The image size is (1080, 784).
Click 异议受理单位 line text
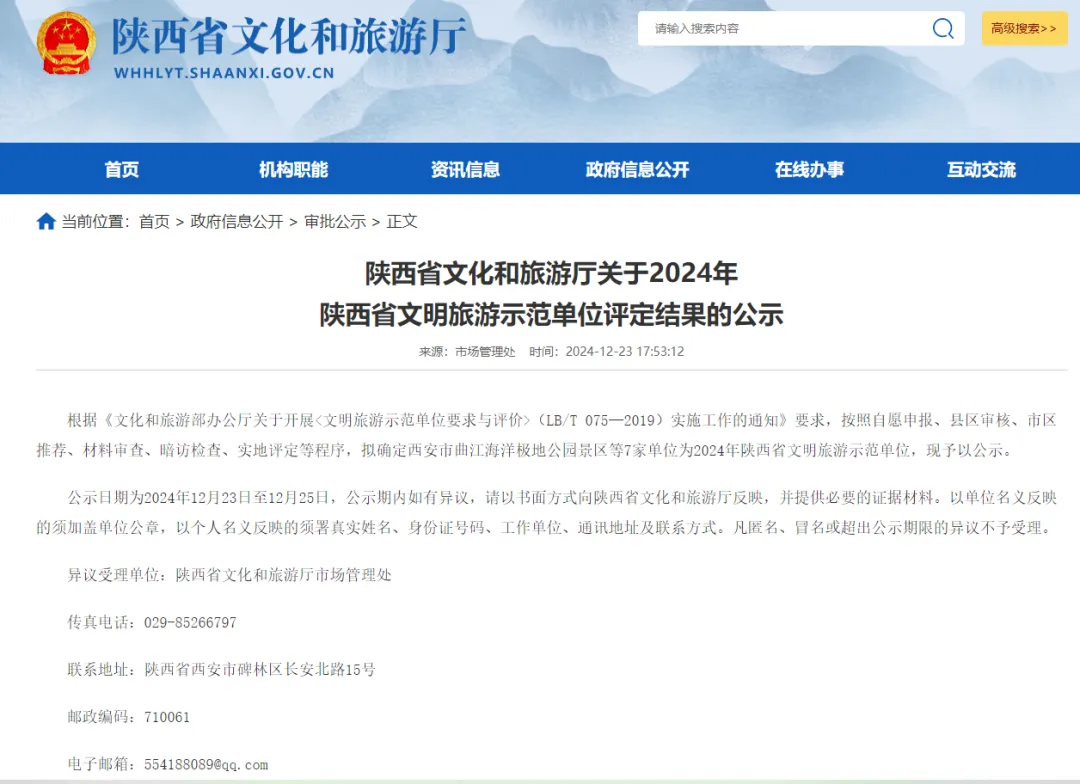[229, 575]
